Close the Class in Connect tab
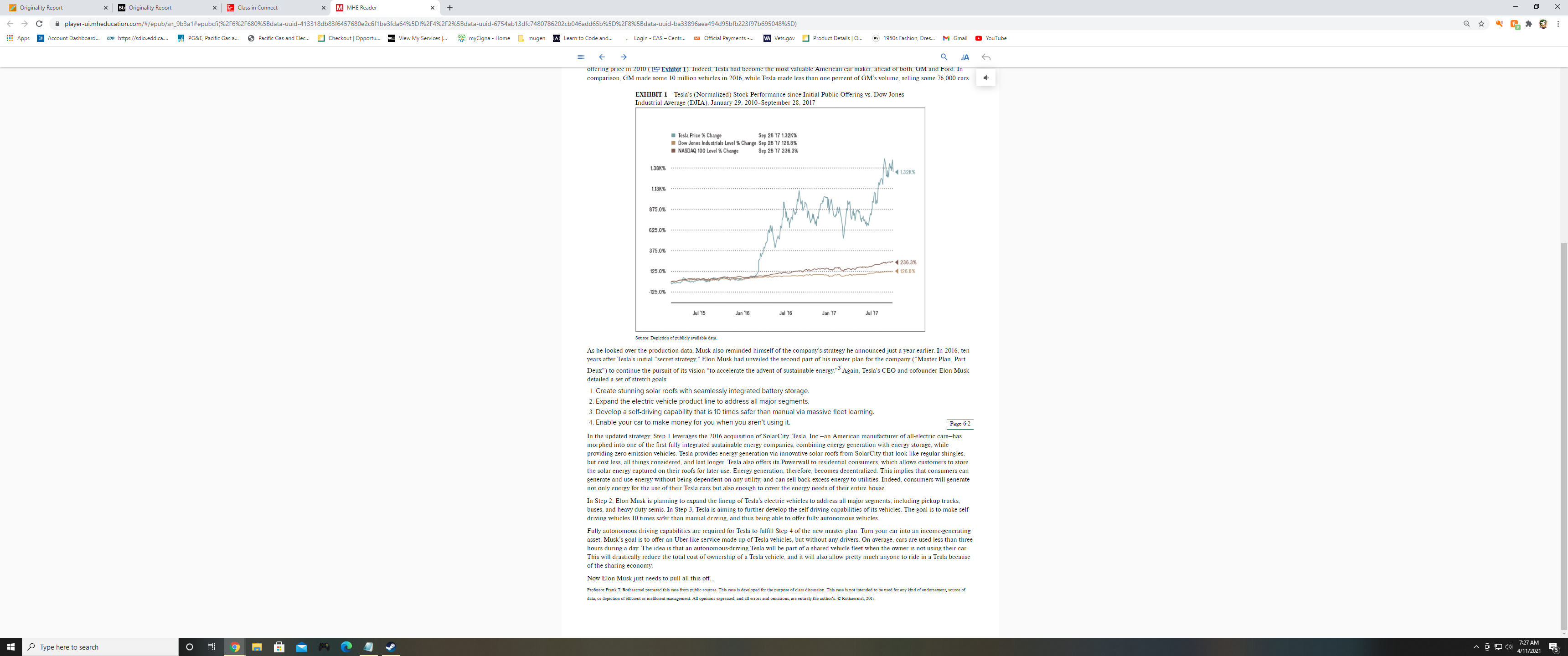Image resolution: width=1568 pixels, height=656 pixels. pyautogui.click(x=323, y=8)
